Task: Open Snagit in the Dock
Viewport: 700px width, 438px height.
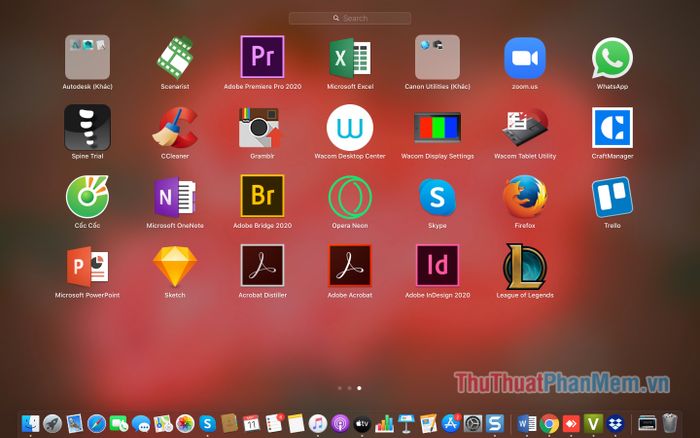Action: tap(495, 423)
